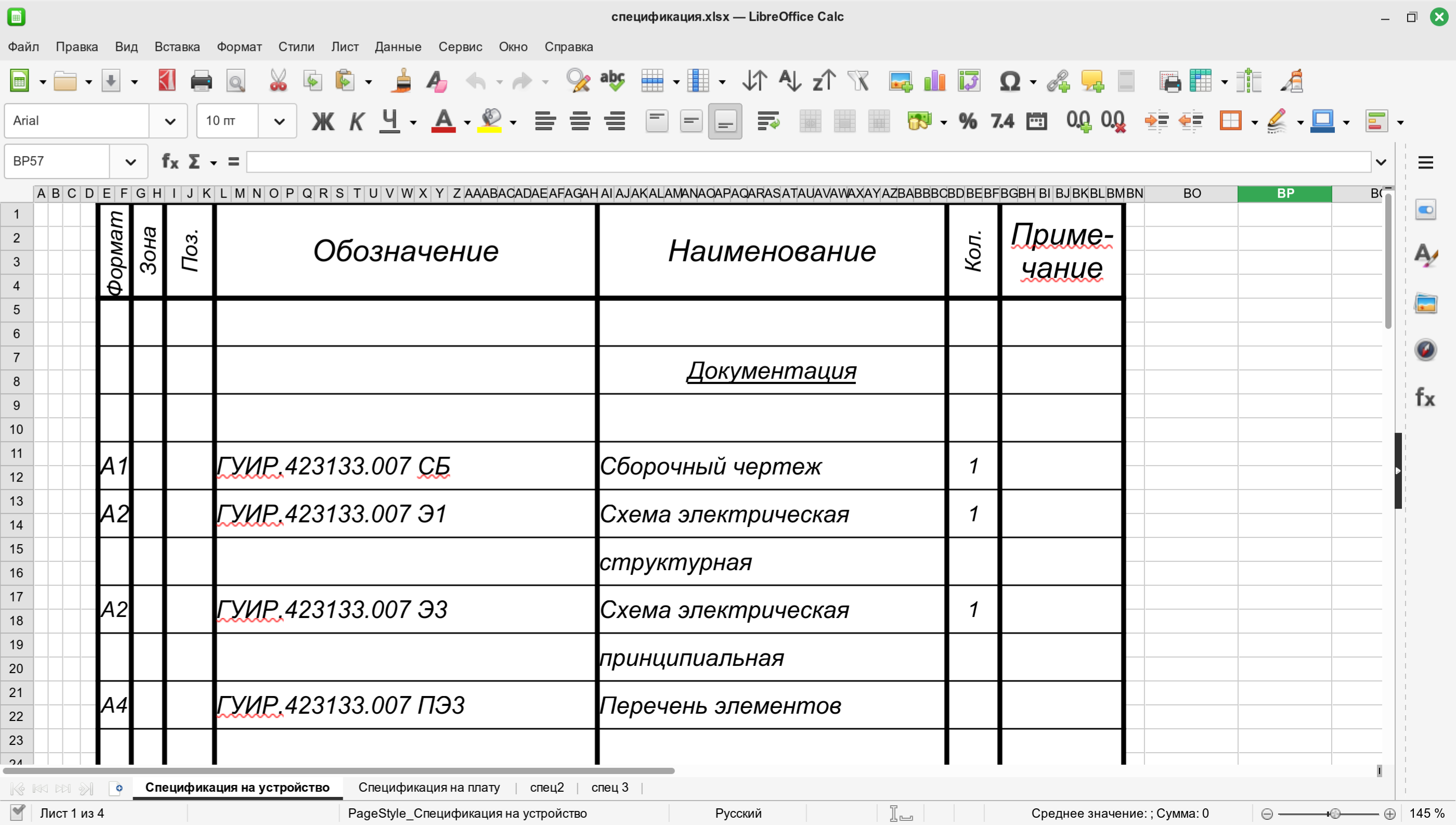Cut the selection with the scissors icon
1456x825 pixels.
(x=278, y=81)
